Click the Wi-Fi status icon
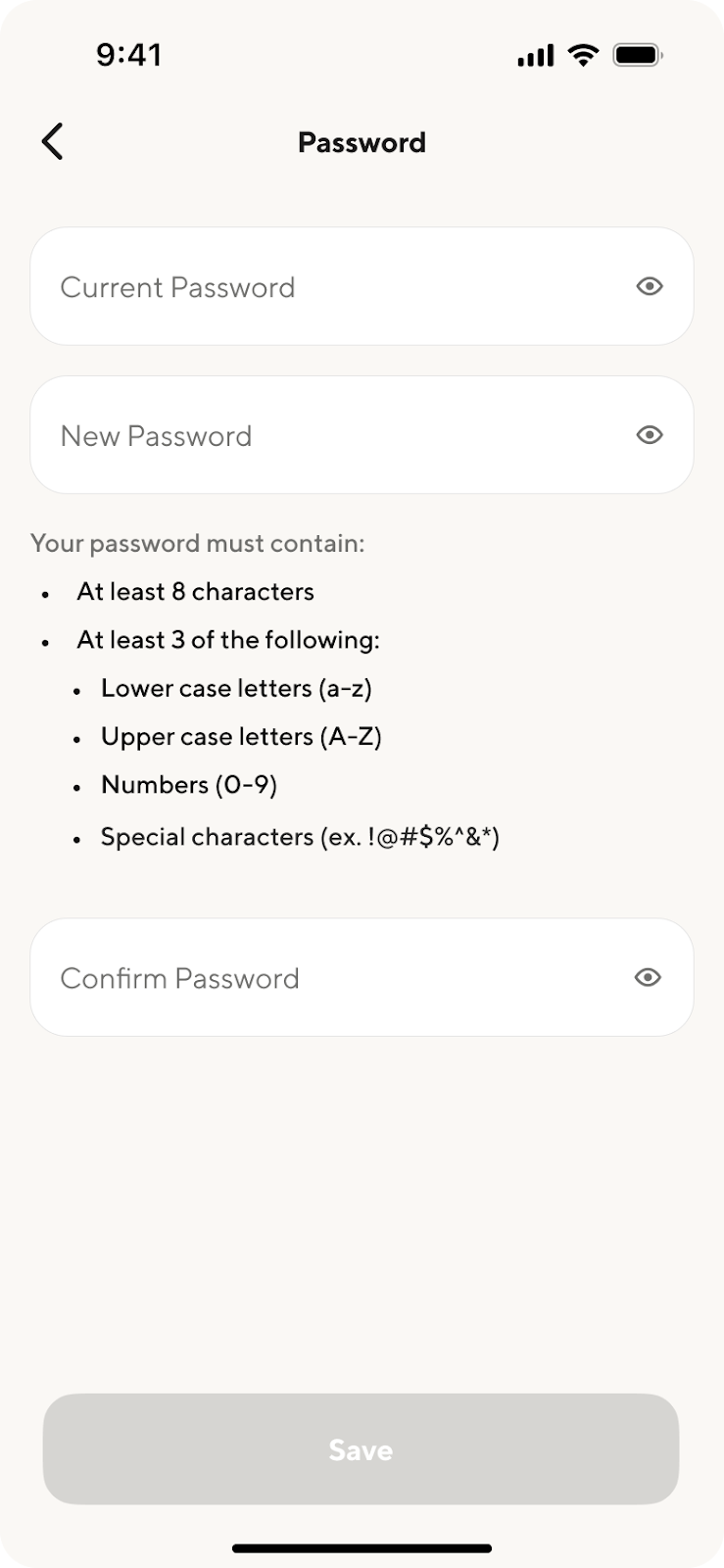Image resolution: width=724 pixels, height=1568 pixels. [584, 55]
